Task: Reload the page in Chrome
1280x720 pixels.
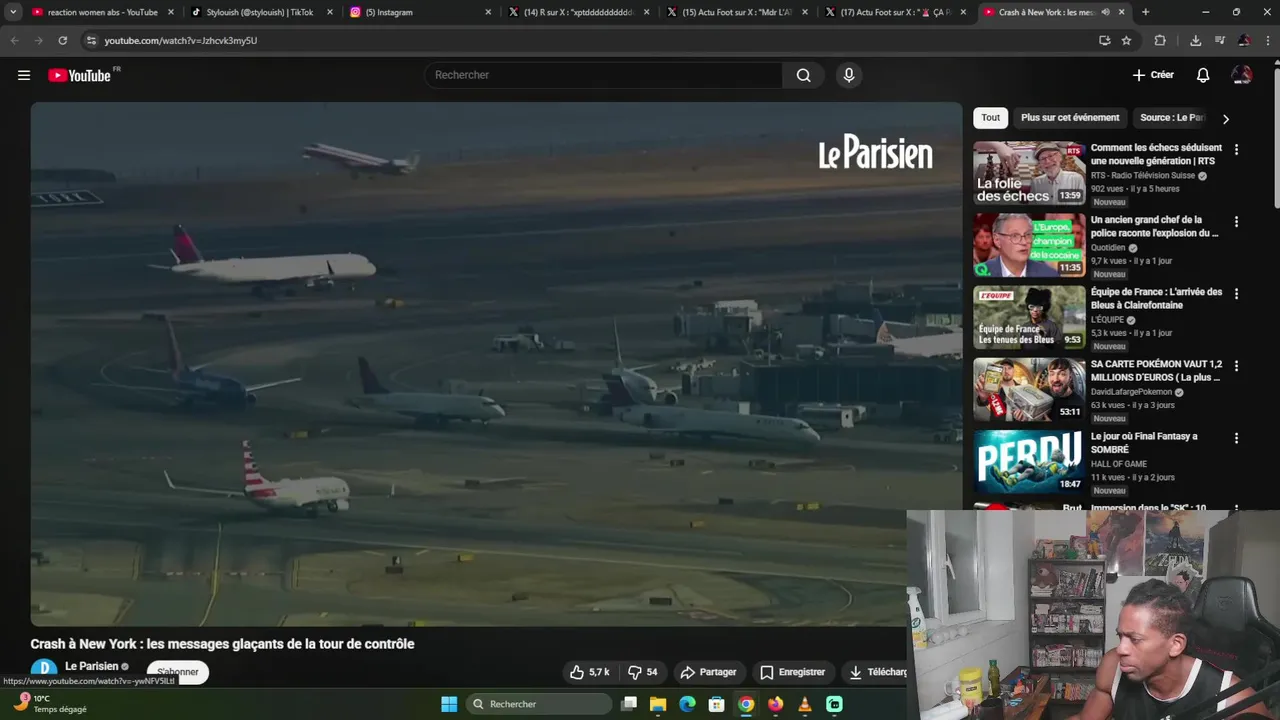Action: tap(62, 40)
